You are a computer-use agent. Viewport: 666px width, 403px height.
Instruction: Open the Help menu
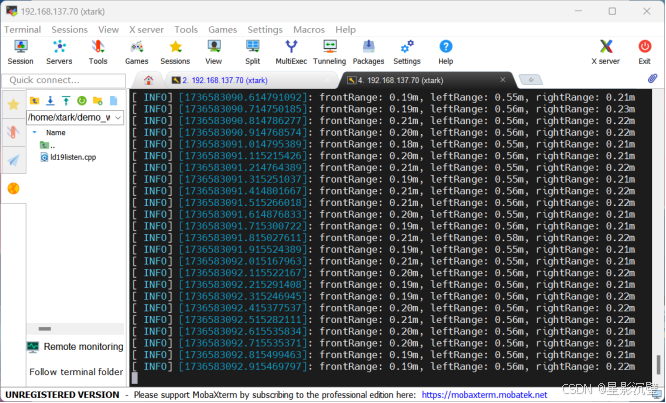click(x=345, y=30)
